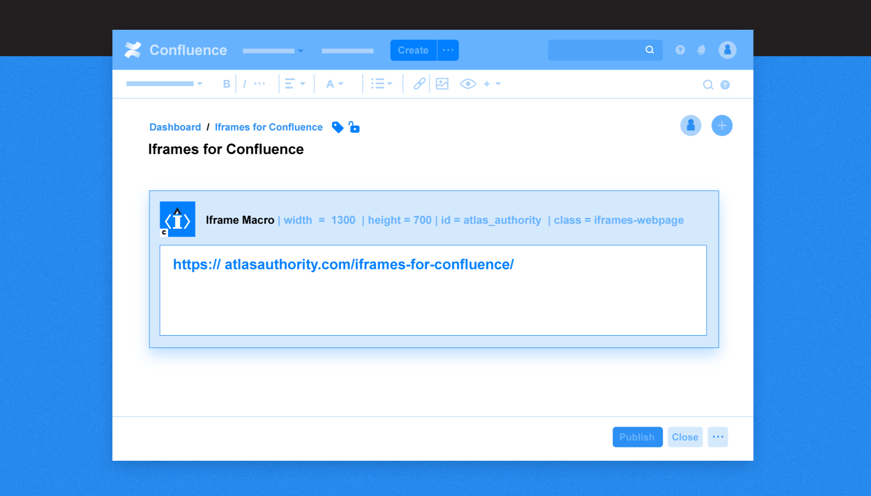Screen dimensions: 871x496
Task: Insert a link with chain icon
Action: pos(419,84)
